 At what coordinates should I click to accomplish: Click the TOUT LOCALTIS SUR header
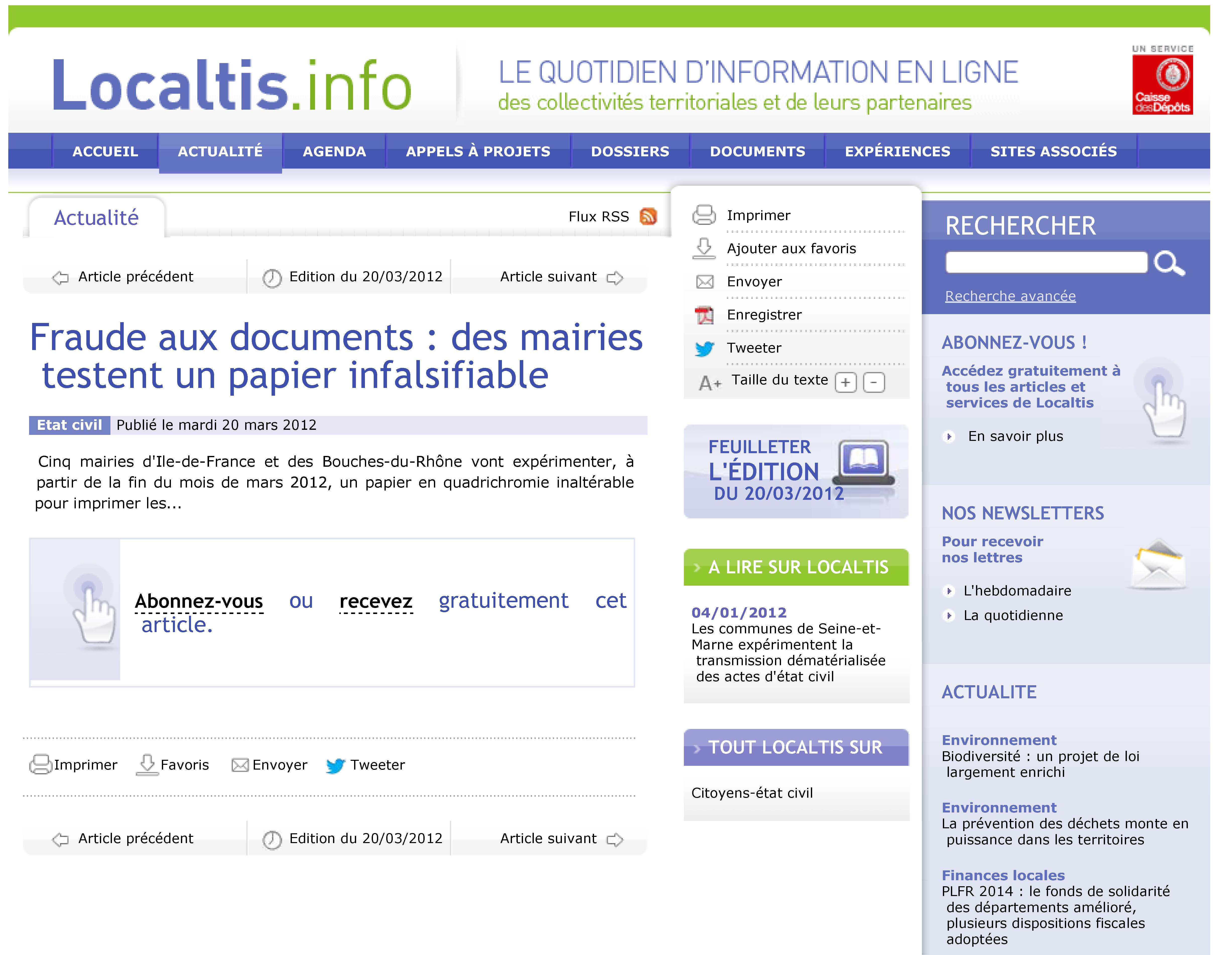click(x=796, y=747)
